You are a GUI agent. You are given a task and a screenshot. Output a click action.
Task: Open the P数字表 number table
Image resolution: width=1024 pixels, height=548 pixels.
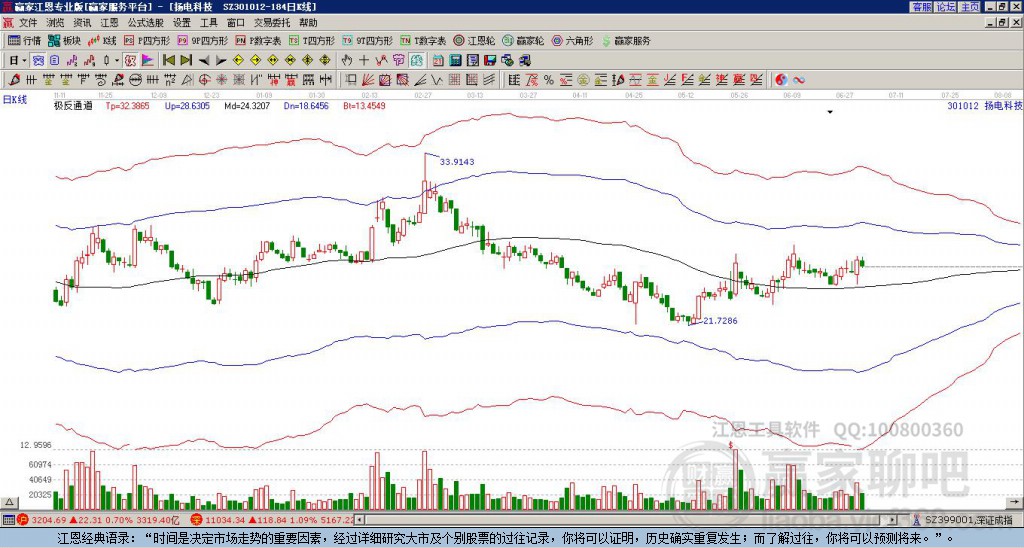258,40
